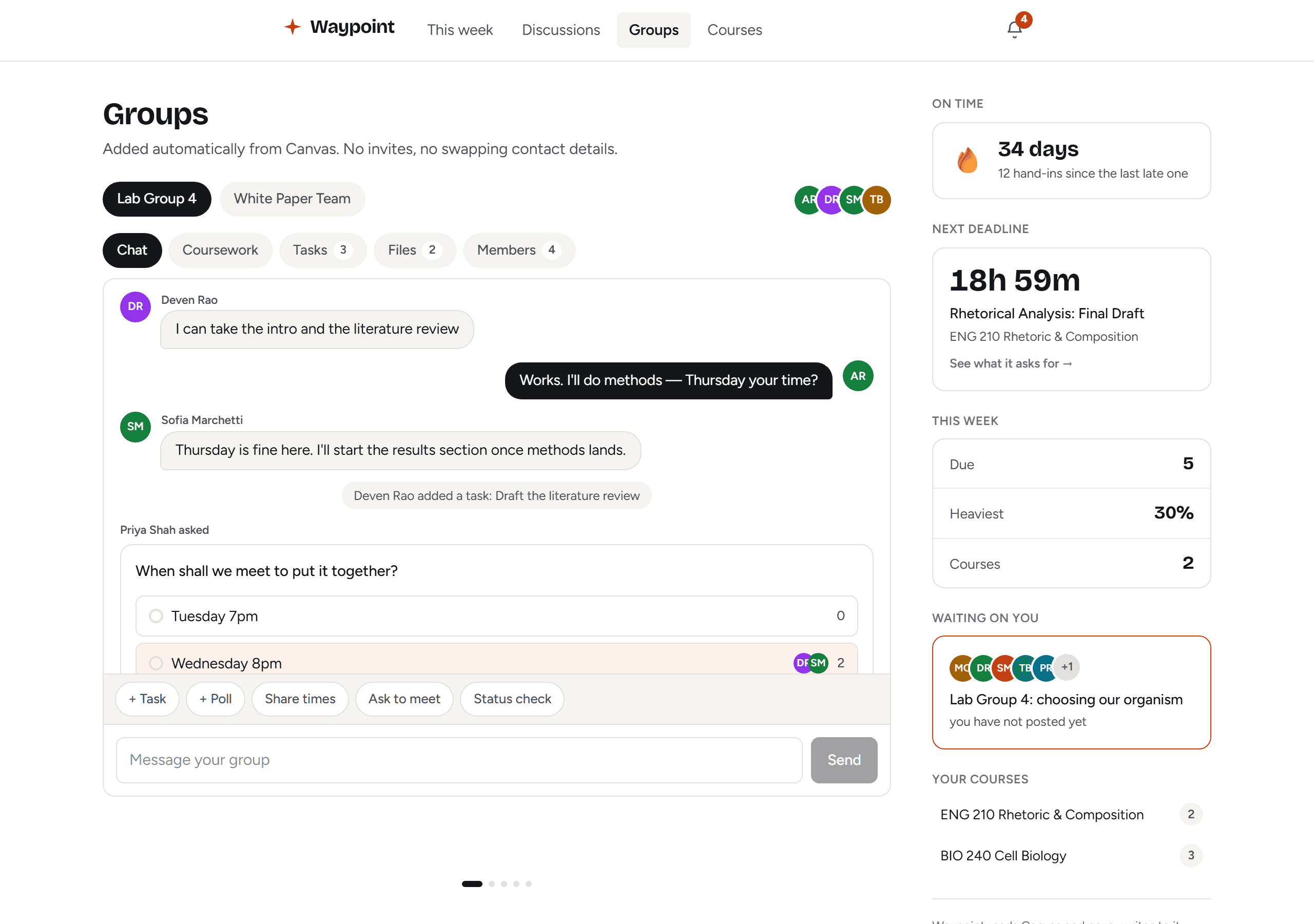Go to This week nav tab
This screenshot has width=1314, height=924.
459,30
